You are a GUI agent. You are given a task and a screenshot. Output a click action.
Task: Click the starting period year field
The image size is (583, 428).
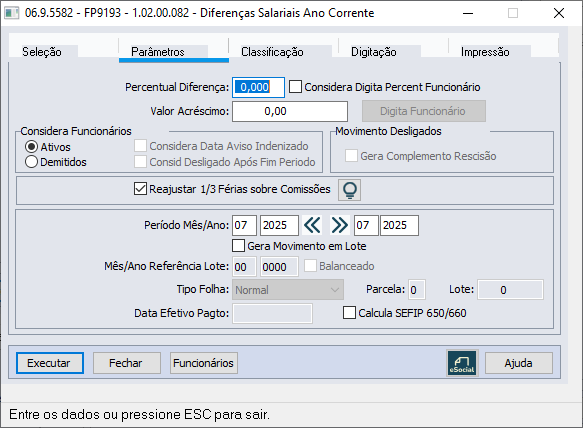click(x=279, y=225)
